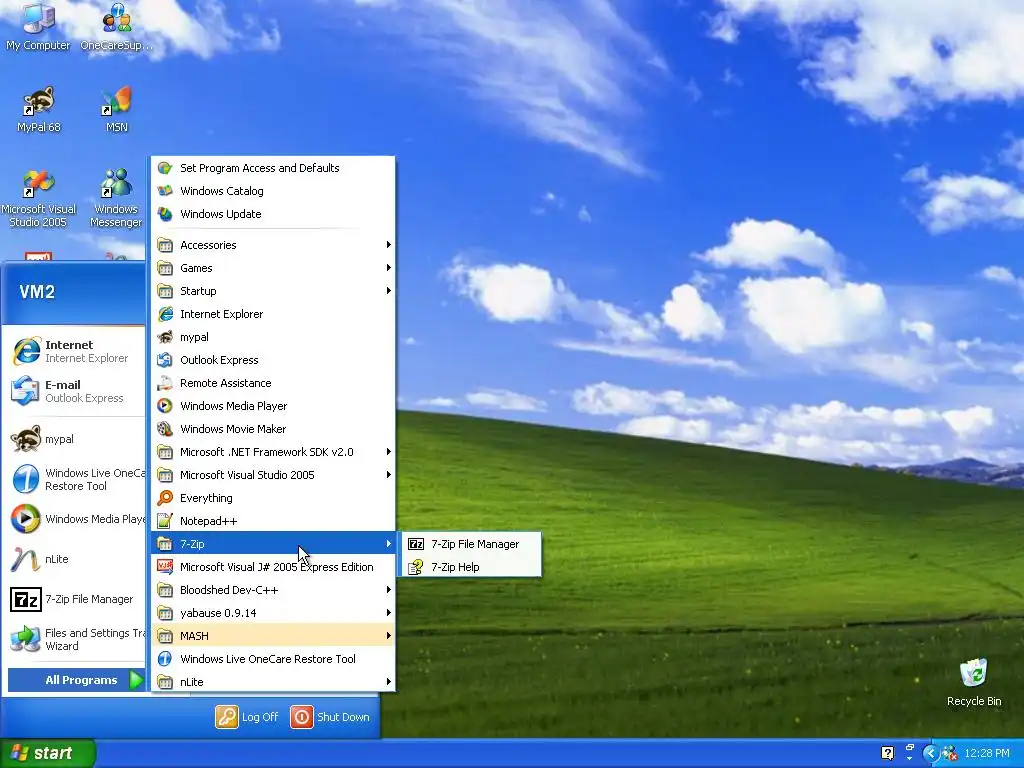Click 7-Zip Help icon in submenu
Viewport: 1024px width, 768px height.
click(416, 567)
